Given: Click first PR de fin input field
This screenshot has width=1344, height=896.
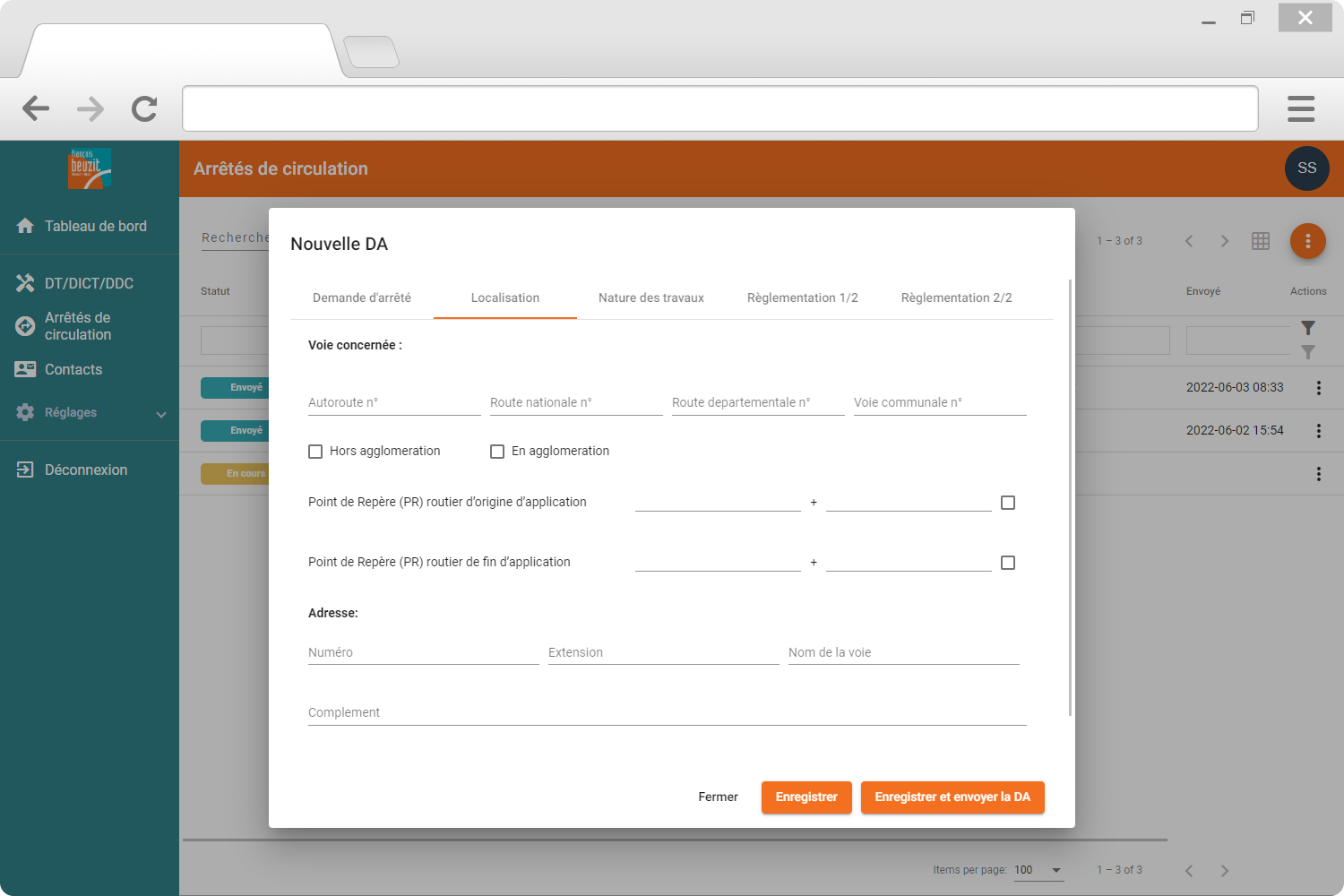Looking at the screenshot, I should (x=718, y=561).
